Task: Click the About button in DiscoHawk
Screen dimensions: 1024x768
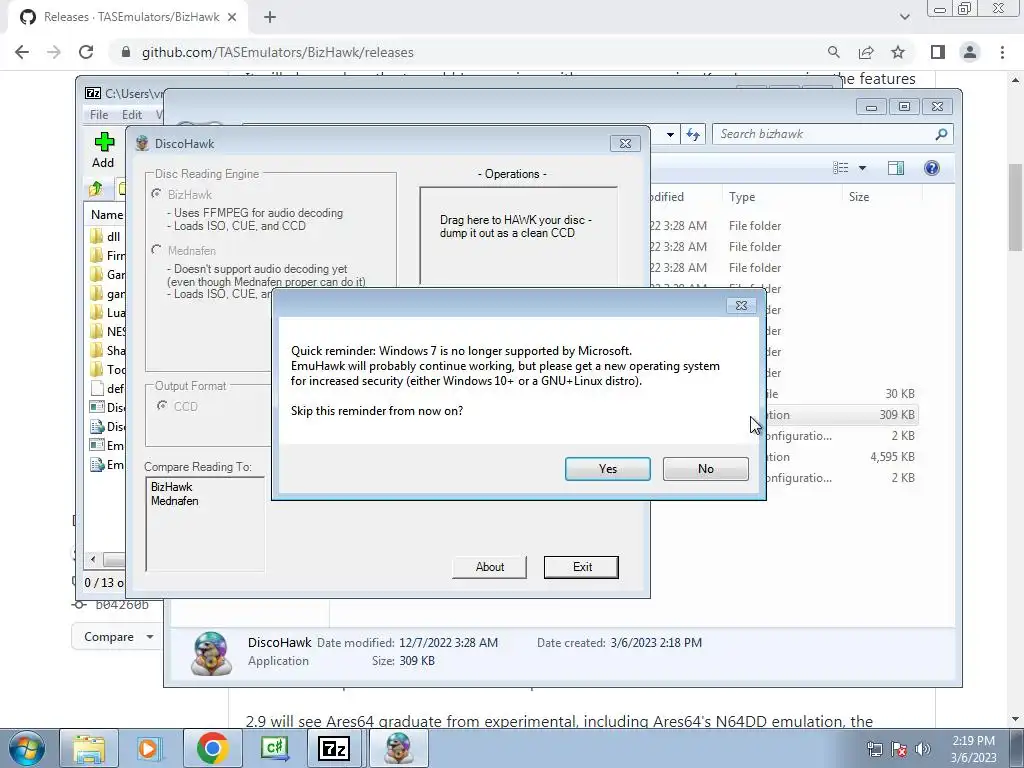Action: 490,567
